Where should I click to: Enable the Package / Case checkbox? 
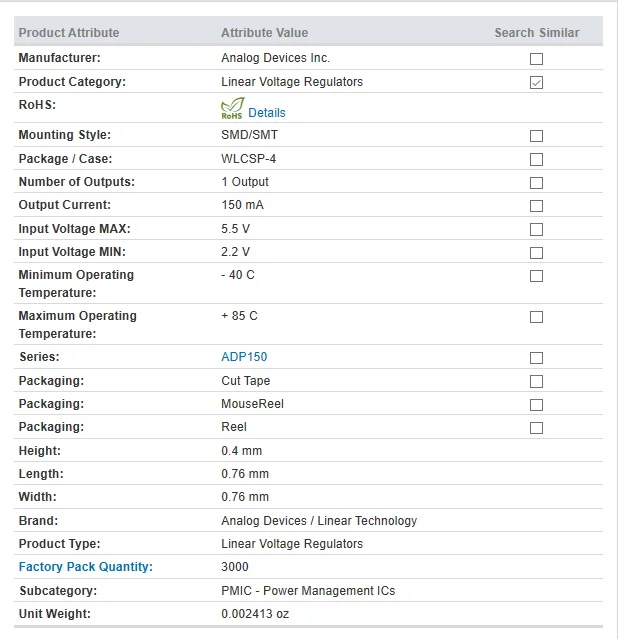pyautogui.click(x=536, y=159)
